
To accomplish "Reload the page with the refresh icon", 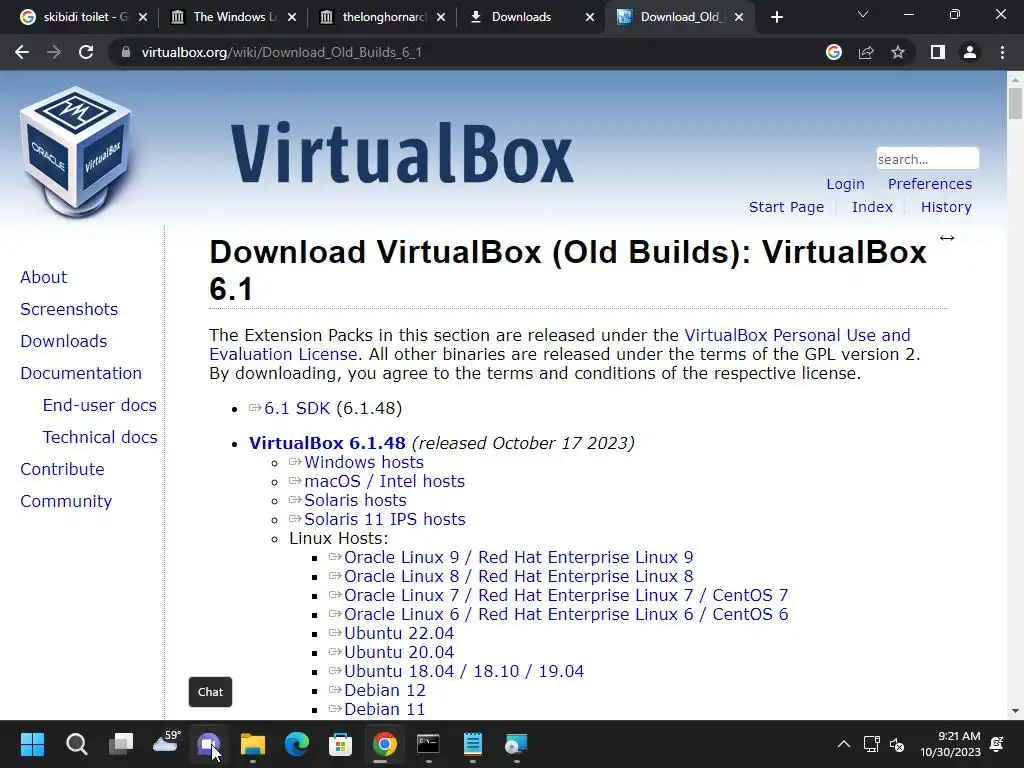I will [x=86, y=52].
